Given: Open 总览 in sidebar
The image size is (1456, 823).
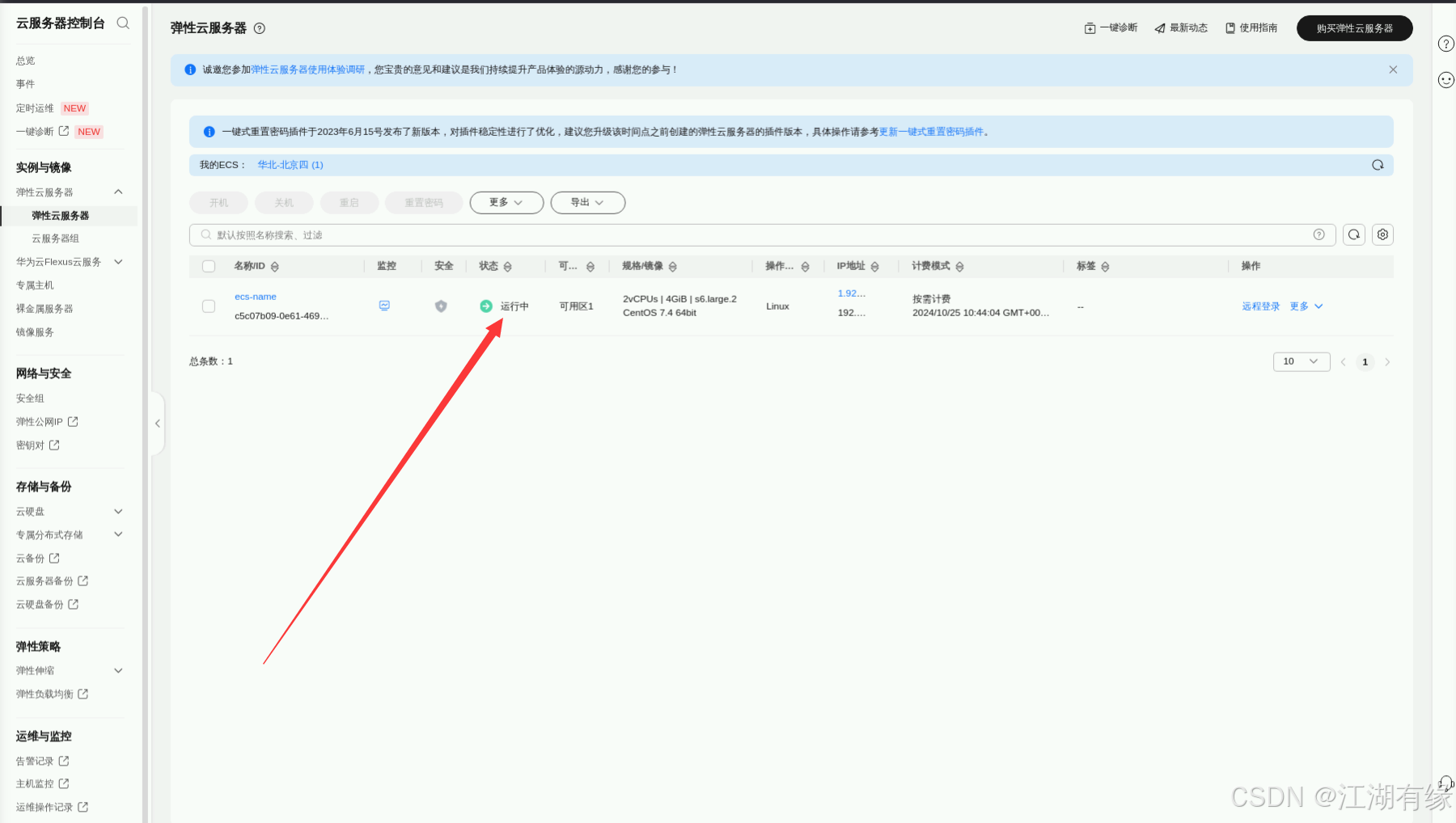Looking at the screenshot, I should [26, 61].
